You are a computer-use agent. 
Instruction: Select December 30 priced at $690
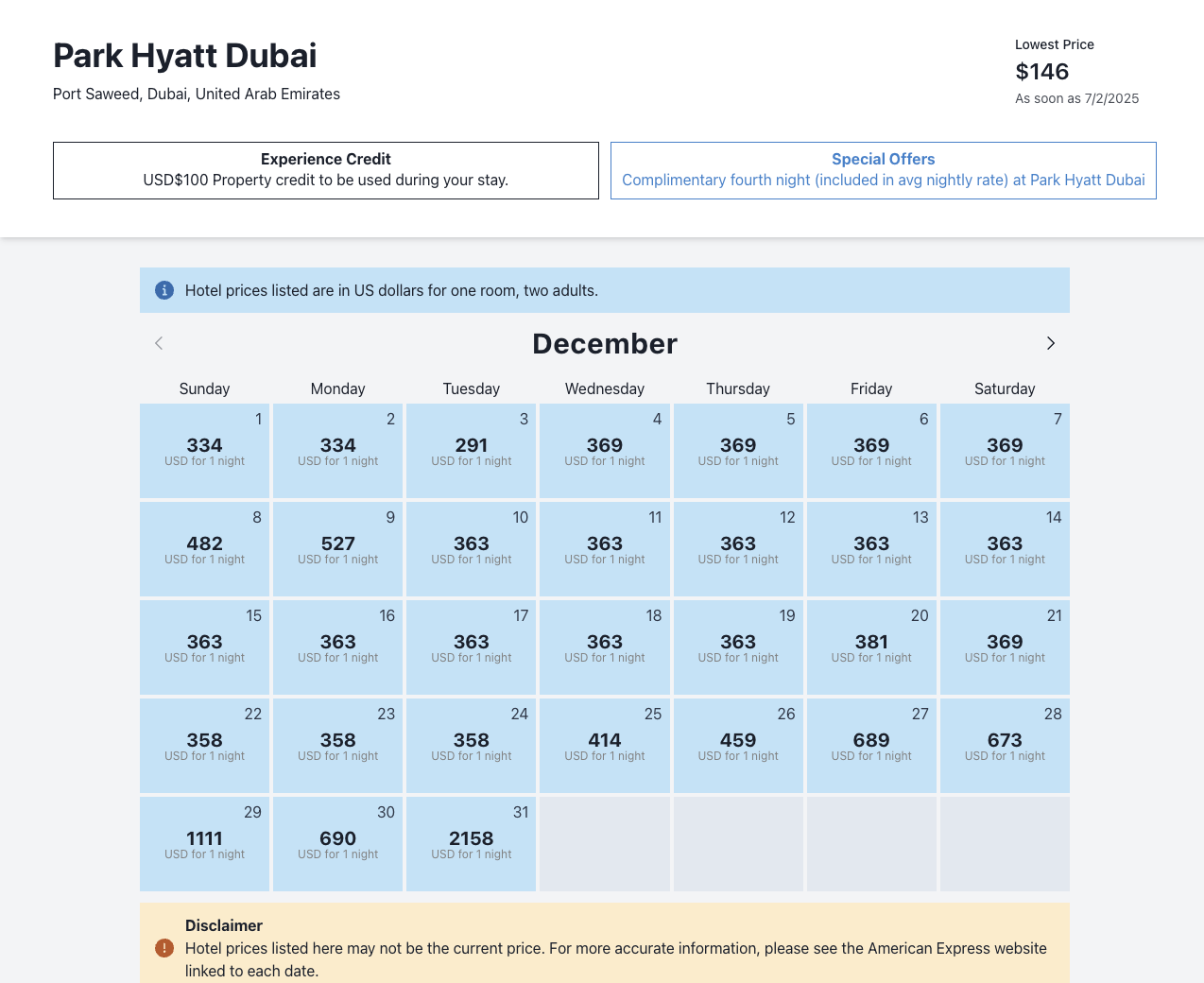[337, 843]
